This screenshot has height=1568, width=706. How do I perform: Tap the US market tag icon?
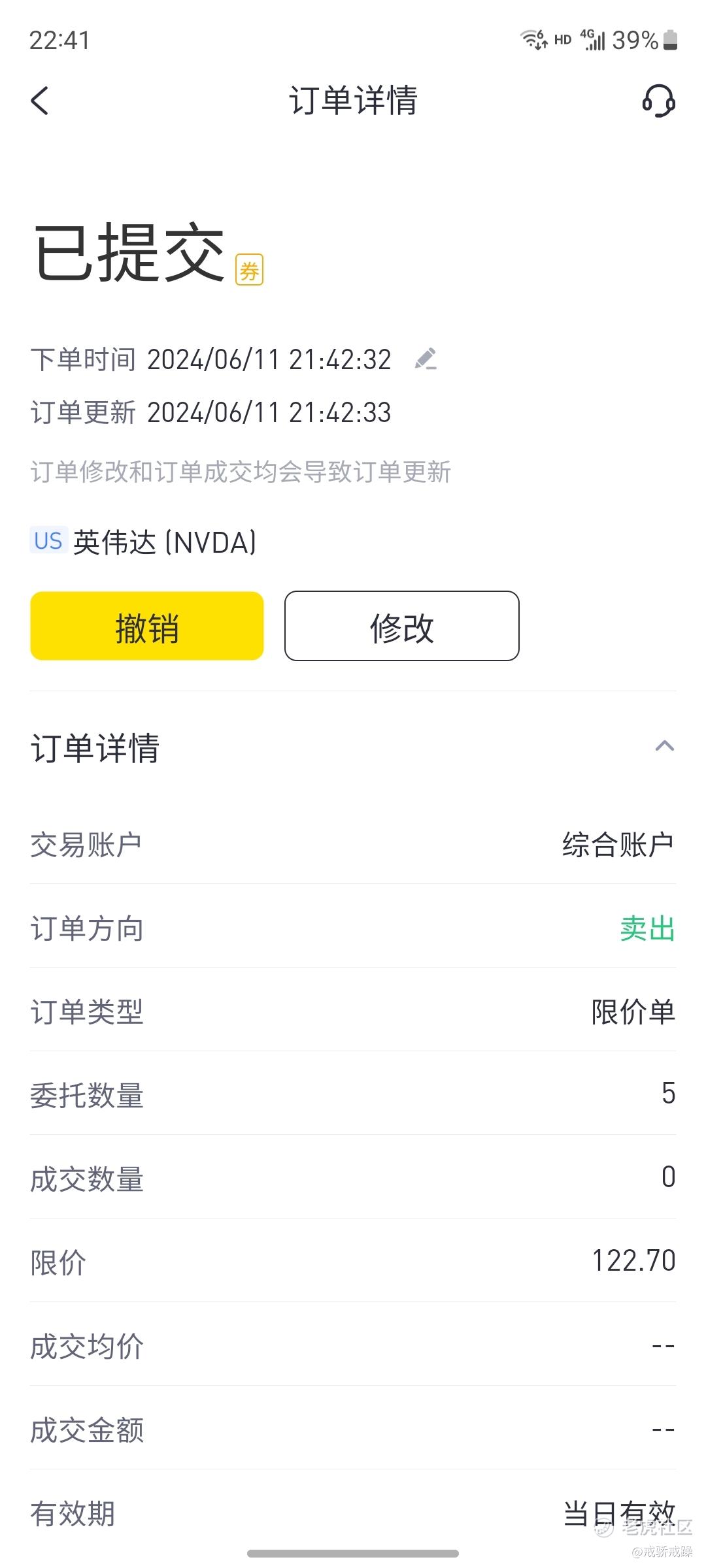coord(48,541)
